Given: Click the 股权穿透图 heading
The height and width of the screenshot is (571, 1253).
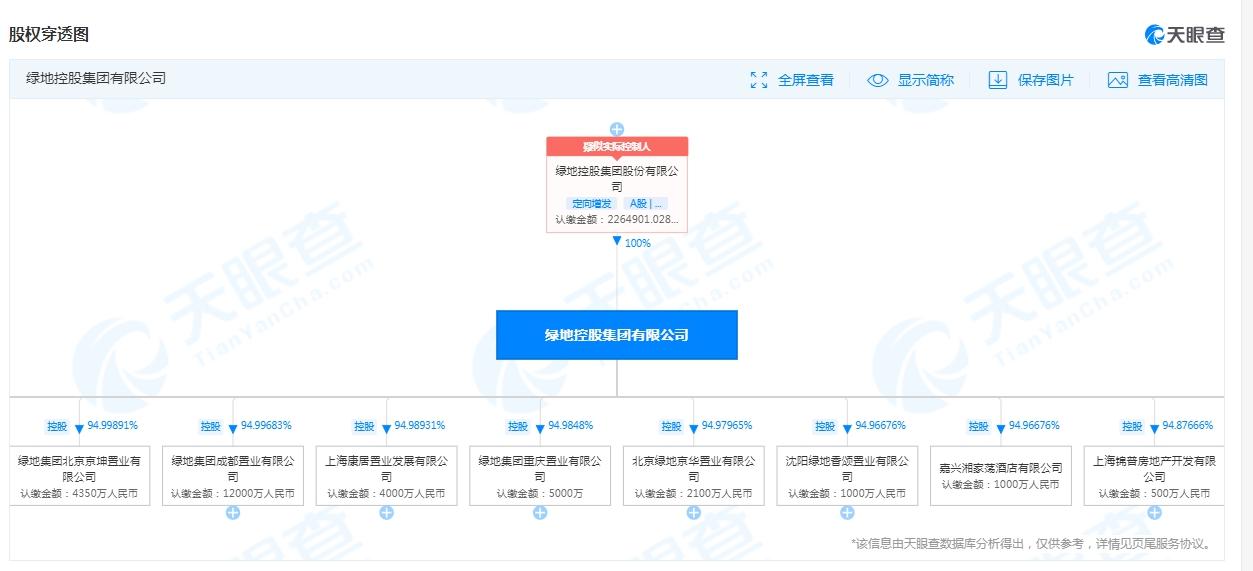Looking at the screenshot, I should point(49,34).
